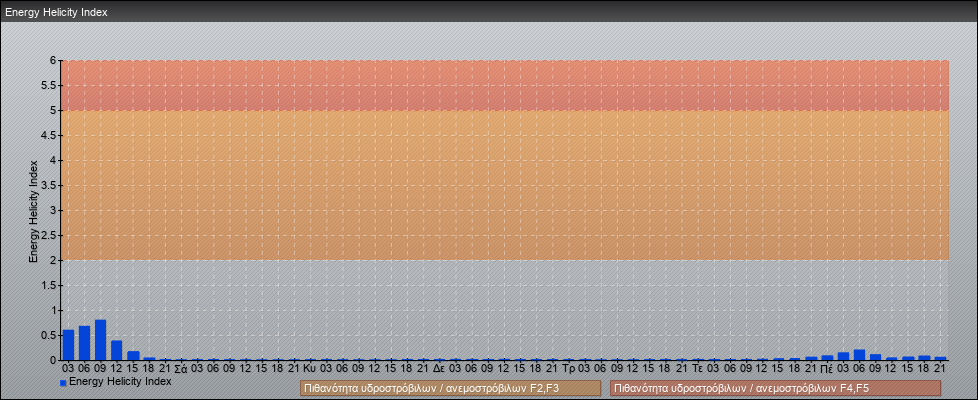Click the 0.5 tick label on the y-axis
The height and width of the screenshot is (400, 978).
coord(50,335)
